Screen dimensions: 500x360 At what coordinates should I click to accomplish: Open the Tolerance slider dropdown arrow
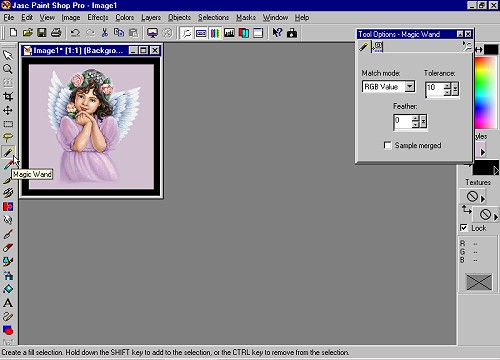pyautogui.click(x=455, y=89)
